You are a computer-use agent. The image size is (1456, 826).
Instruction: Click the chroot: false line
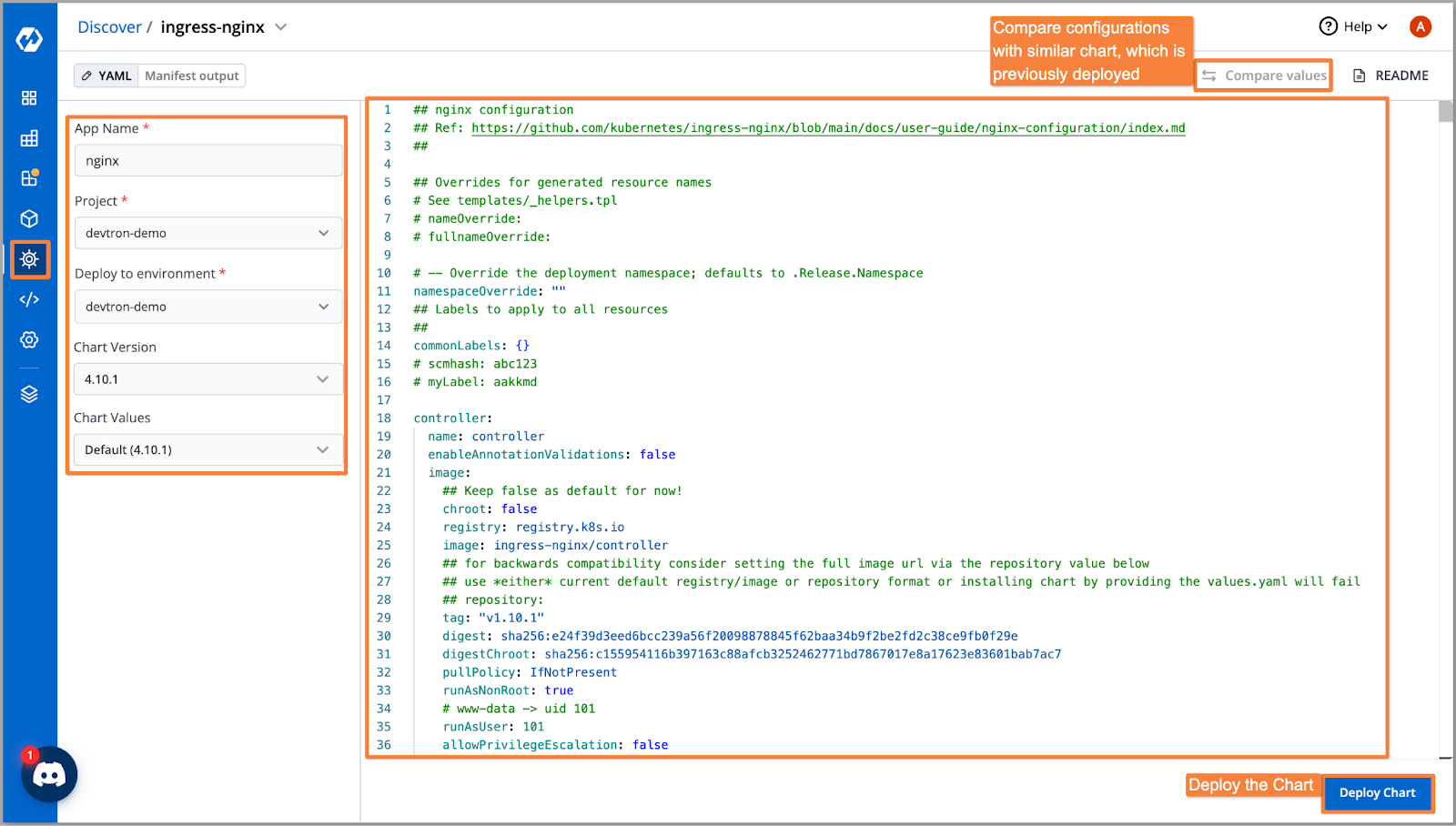pos(490,509)
